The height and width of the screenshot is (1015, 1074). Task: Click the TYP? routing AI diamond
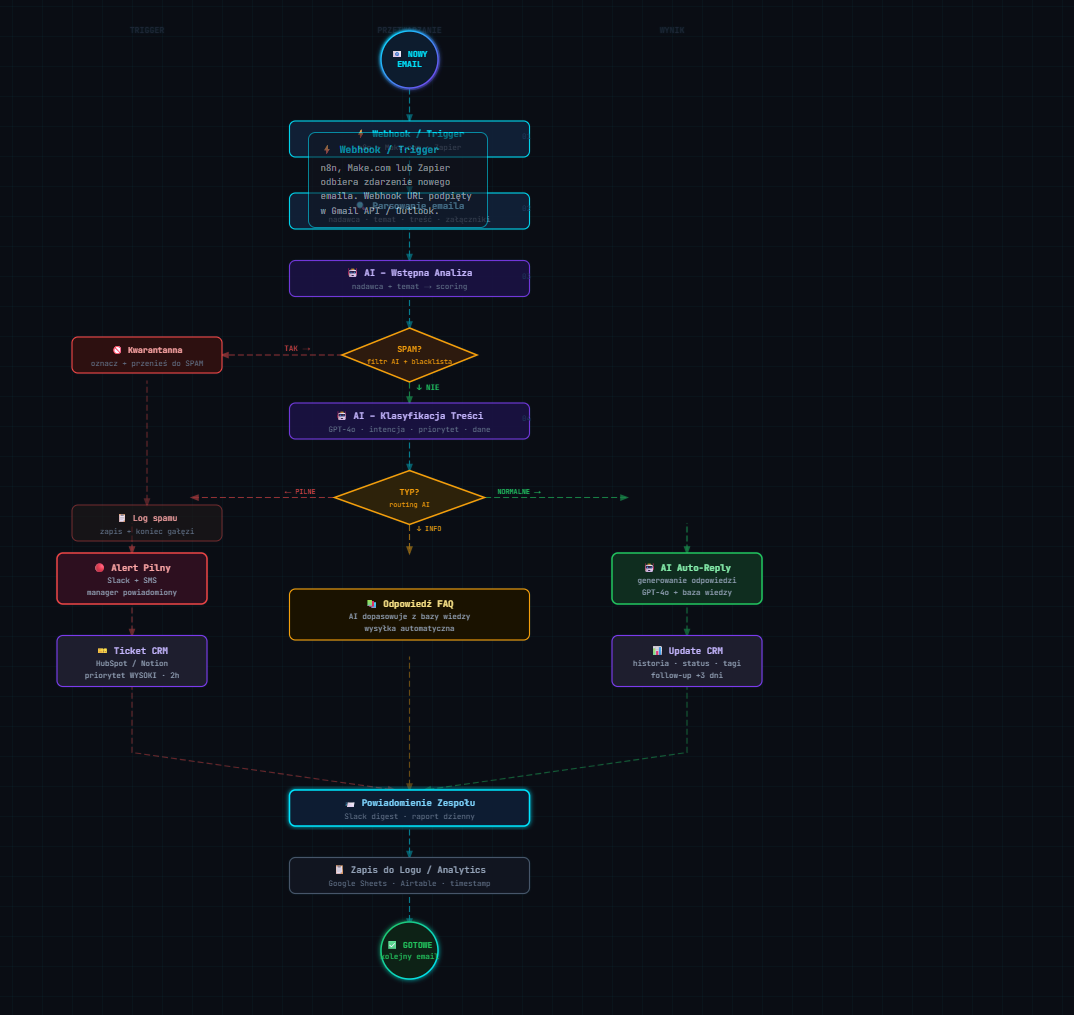coord(410,498)
